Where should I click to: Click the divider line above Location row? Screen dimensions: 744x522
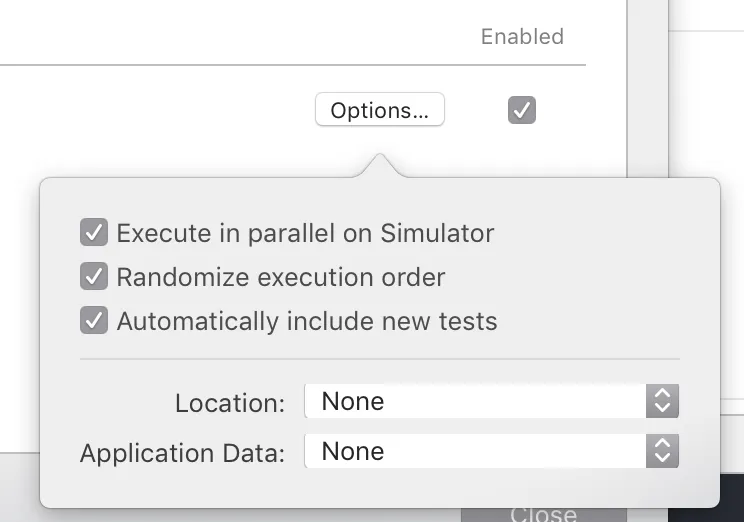(x=379, y=358)
